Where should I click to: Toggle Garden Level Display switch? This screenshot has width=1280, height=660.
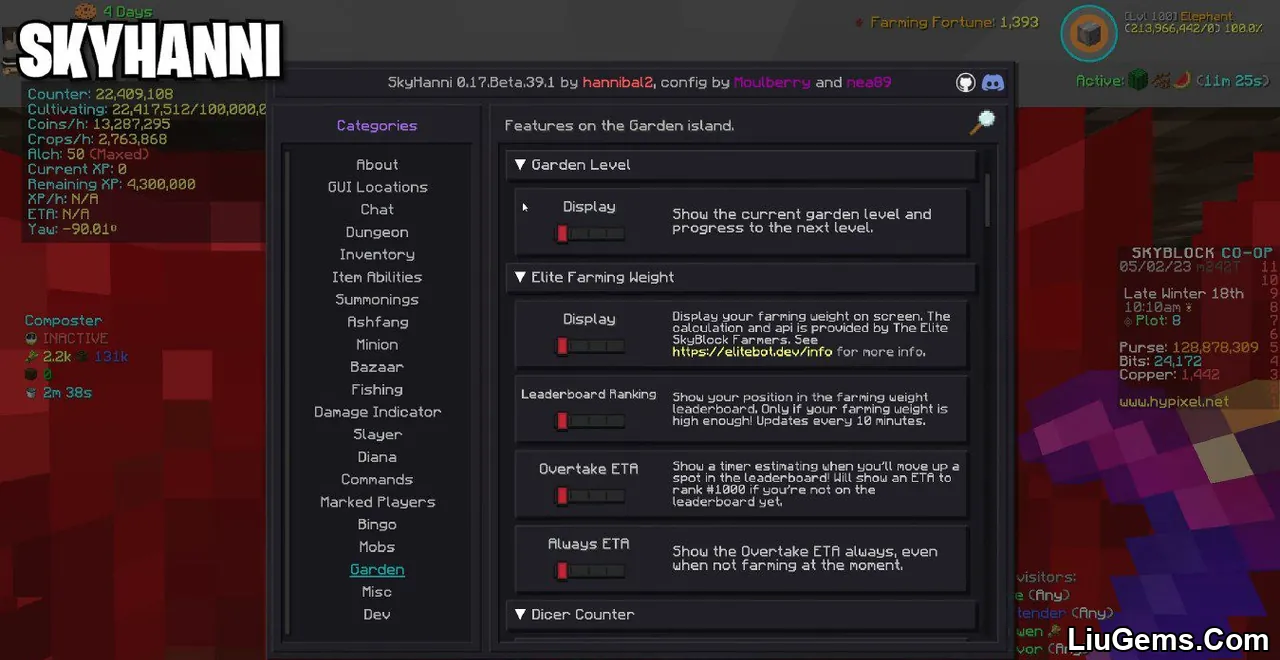[x=589, y=233]
